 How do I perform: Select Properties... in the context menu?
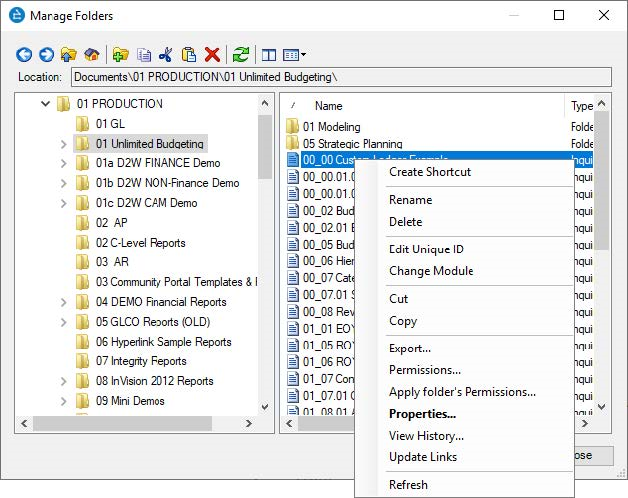(422, 414)
